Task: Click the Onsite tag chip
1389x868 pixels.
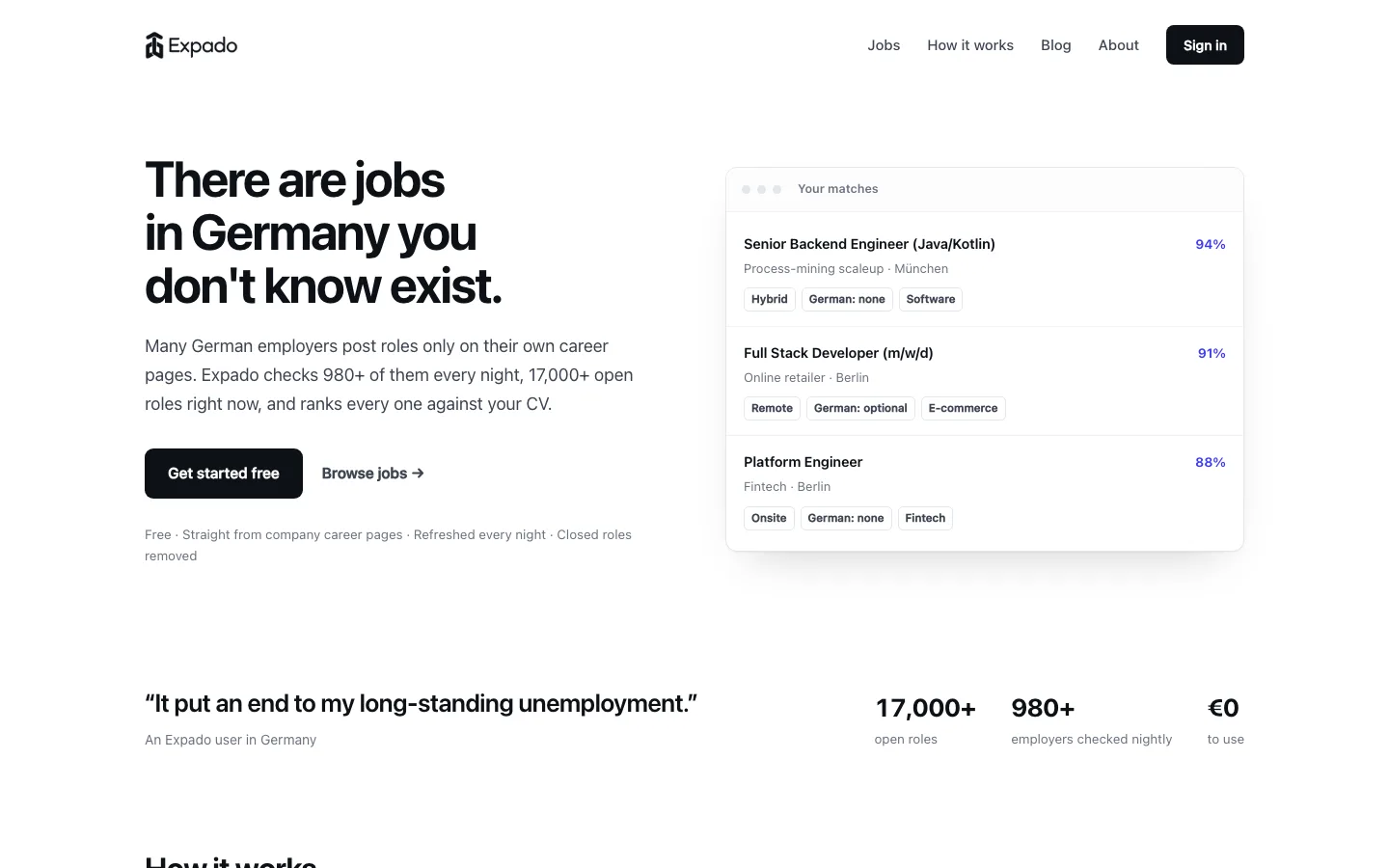Action: click(769, 518)
